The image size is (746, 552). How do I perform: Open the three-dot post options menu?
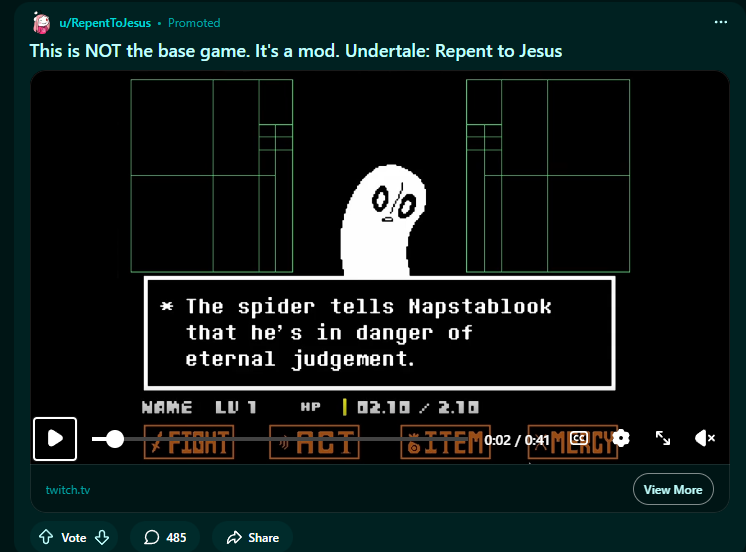point(720,22)
